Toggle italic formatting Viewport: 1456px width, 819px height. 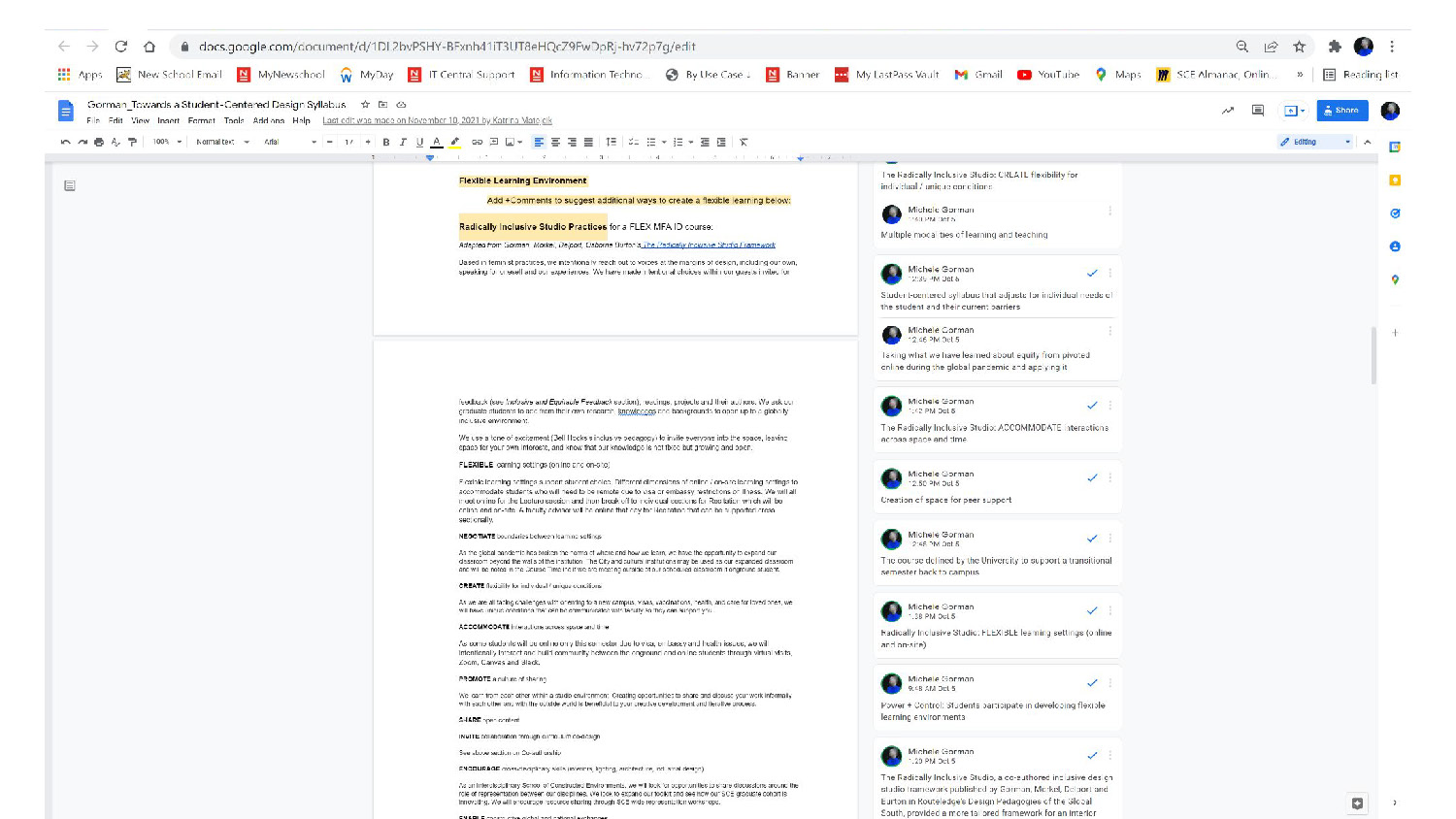pyautogui.click(x=403, y=142)
